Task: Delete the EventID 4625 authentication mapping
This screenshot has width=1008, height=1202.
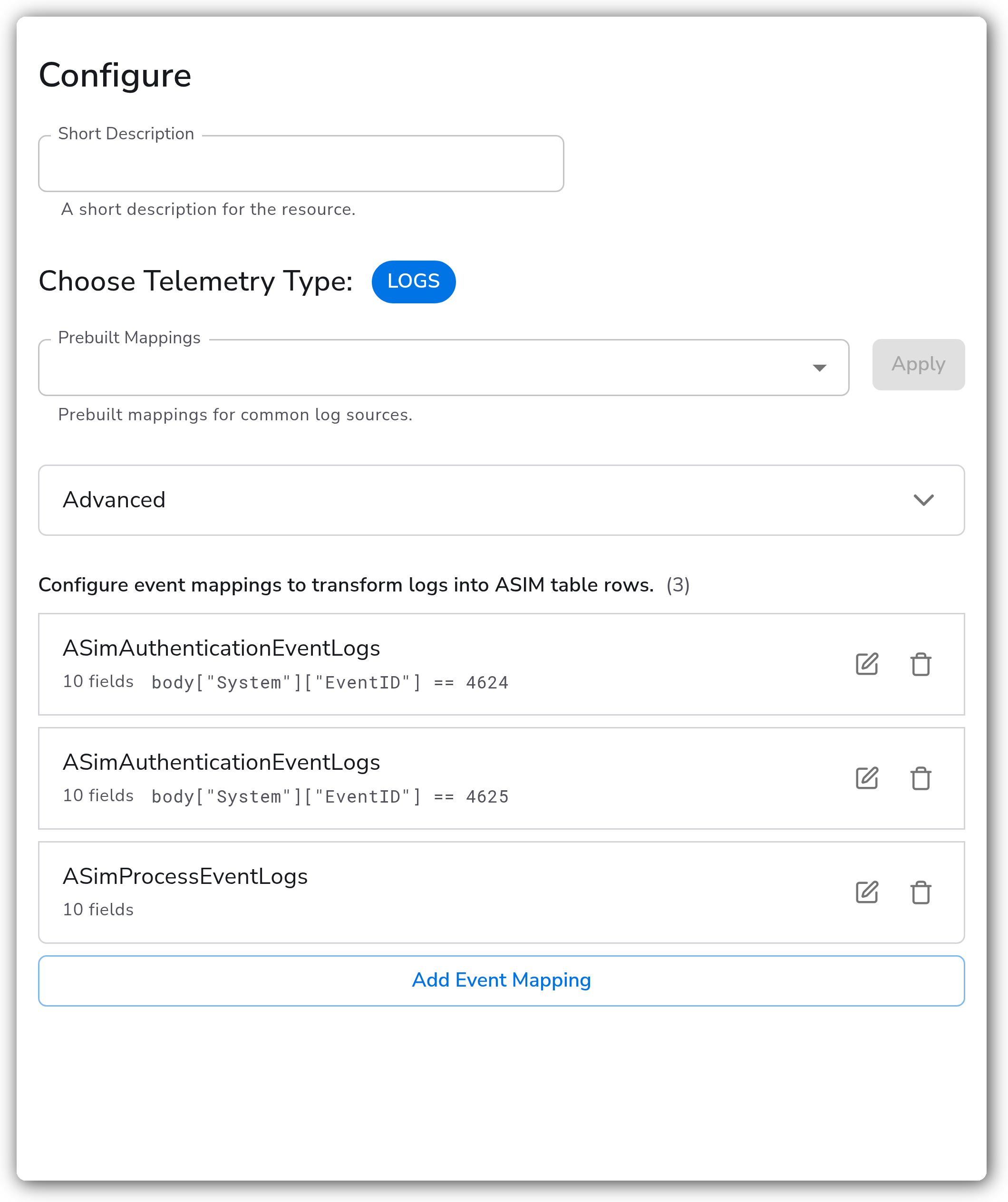Action: point(921,778)
